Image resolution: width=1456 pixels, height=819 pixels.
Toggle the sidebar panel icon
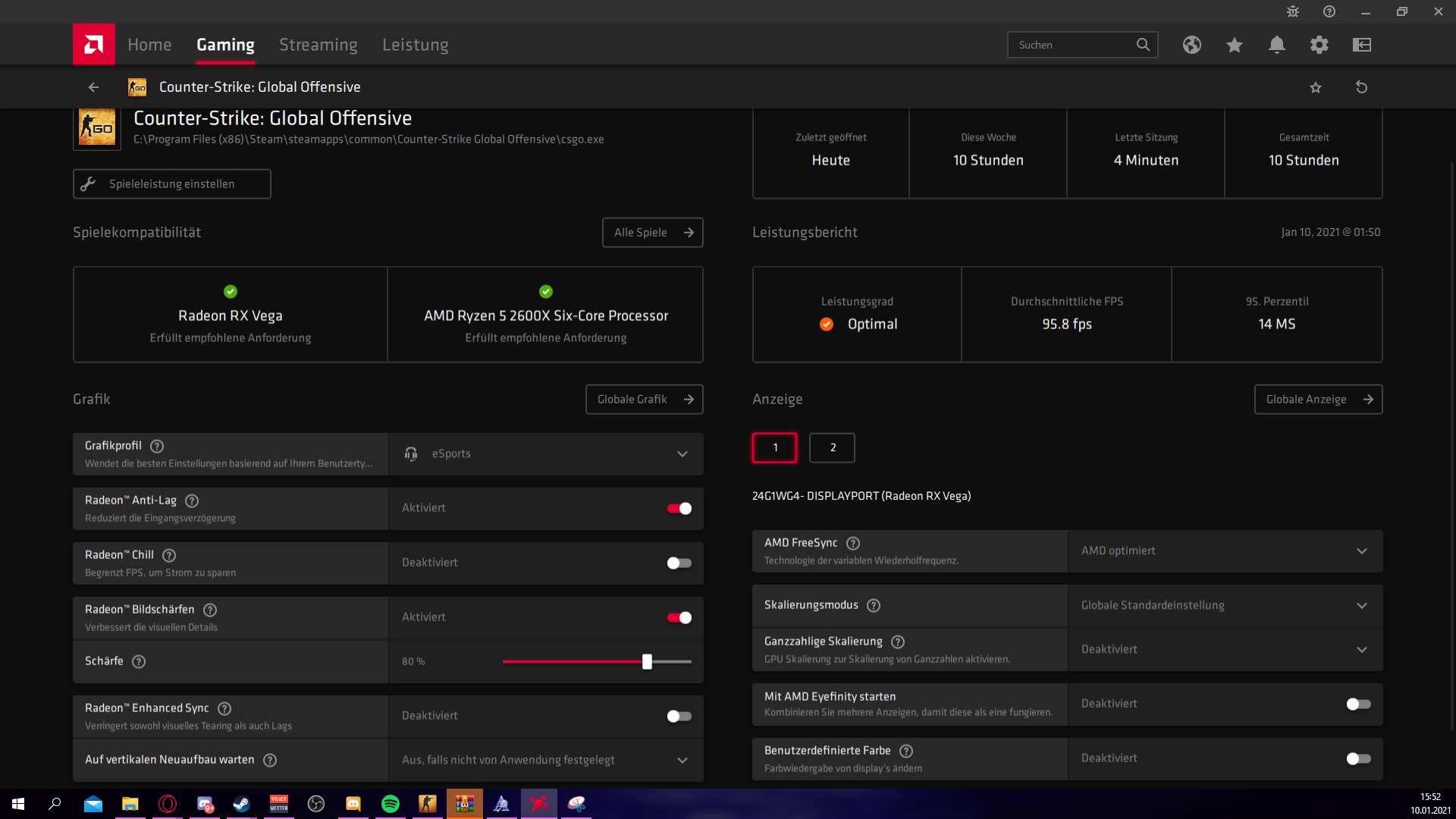click(x=1361, y=45)
